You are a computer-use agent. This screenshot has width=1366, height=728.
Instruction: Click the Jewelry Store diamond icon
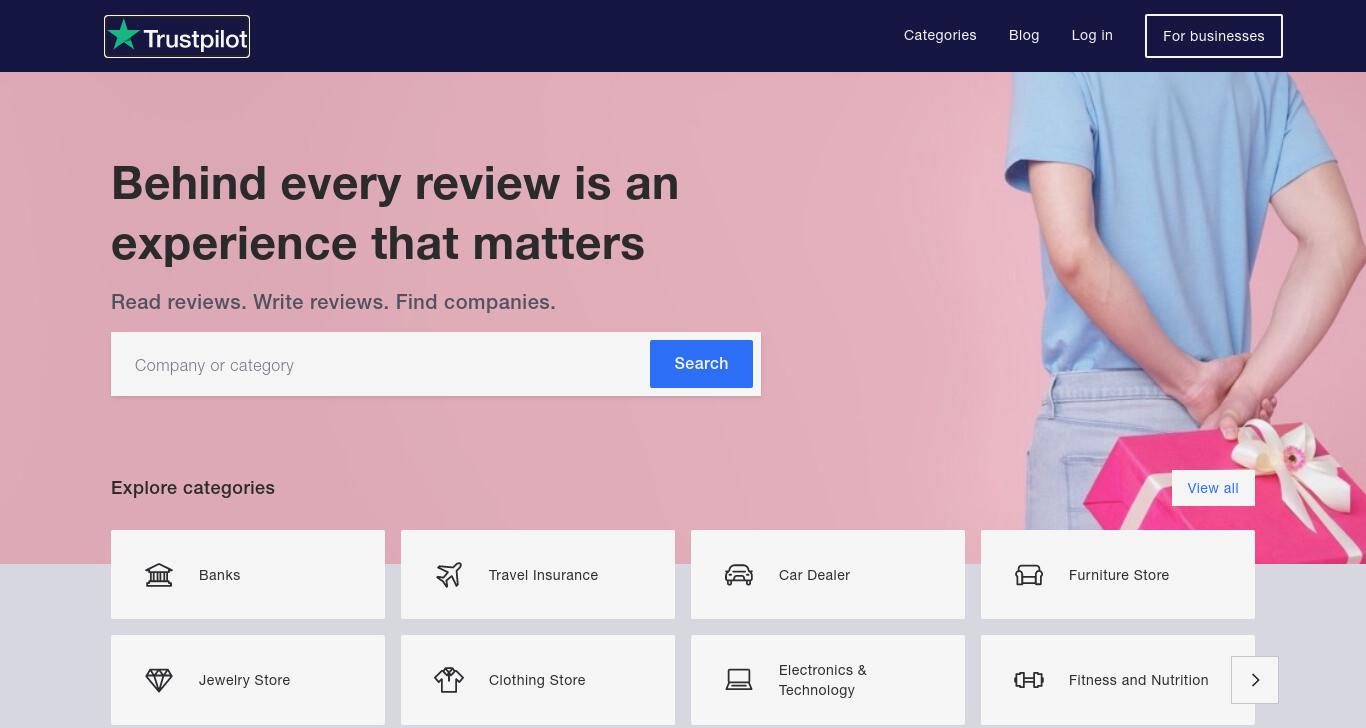tap(159, 680)
